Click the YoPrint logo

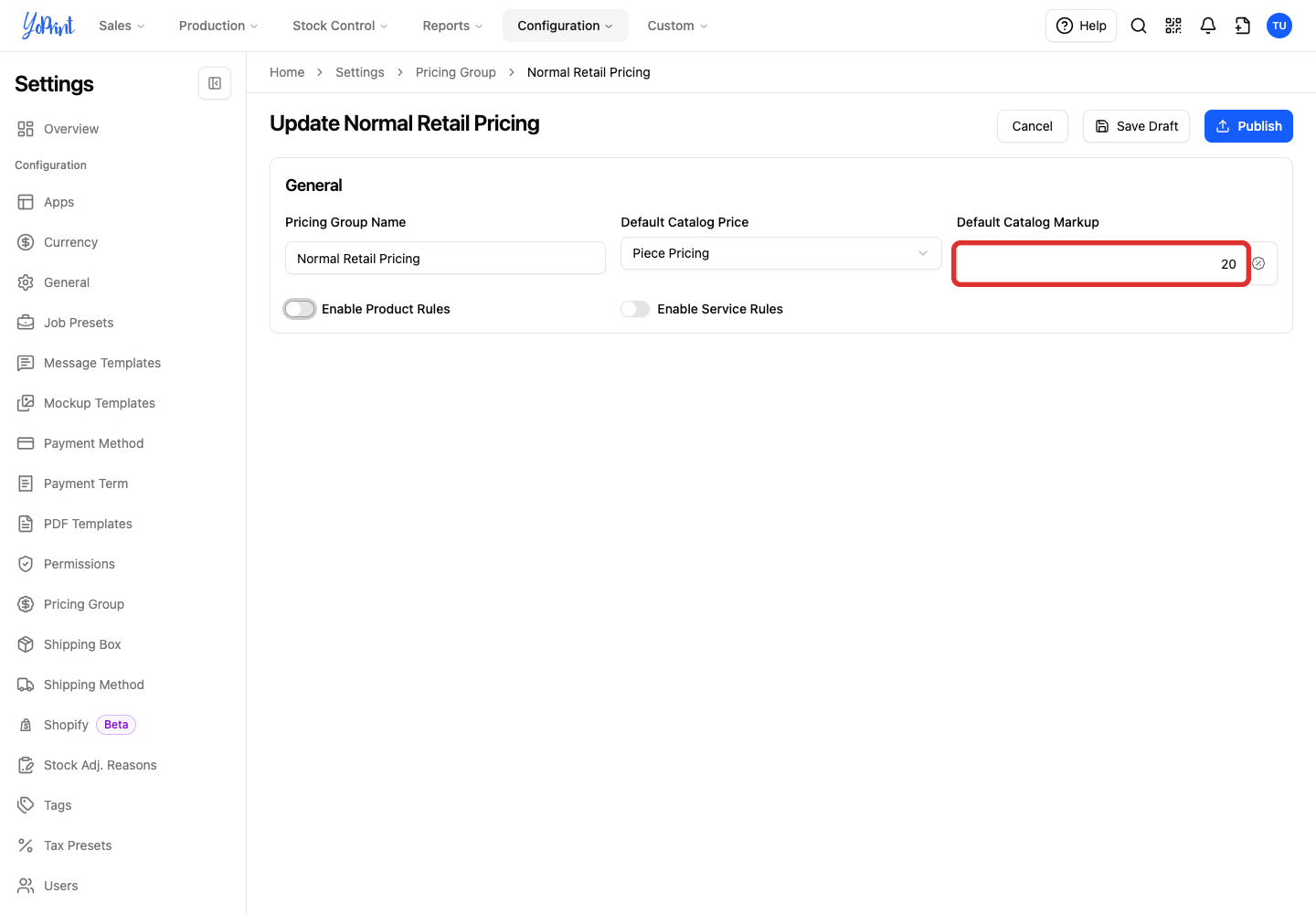pos(48,26)
